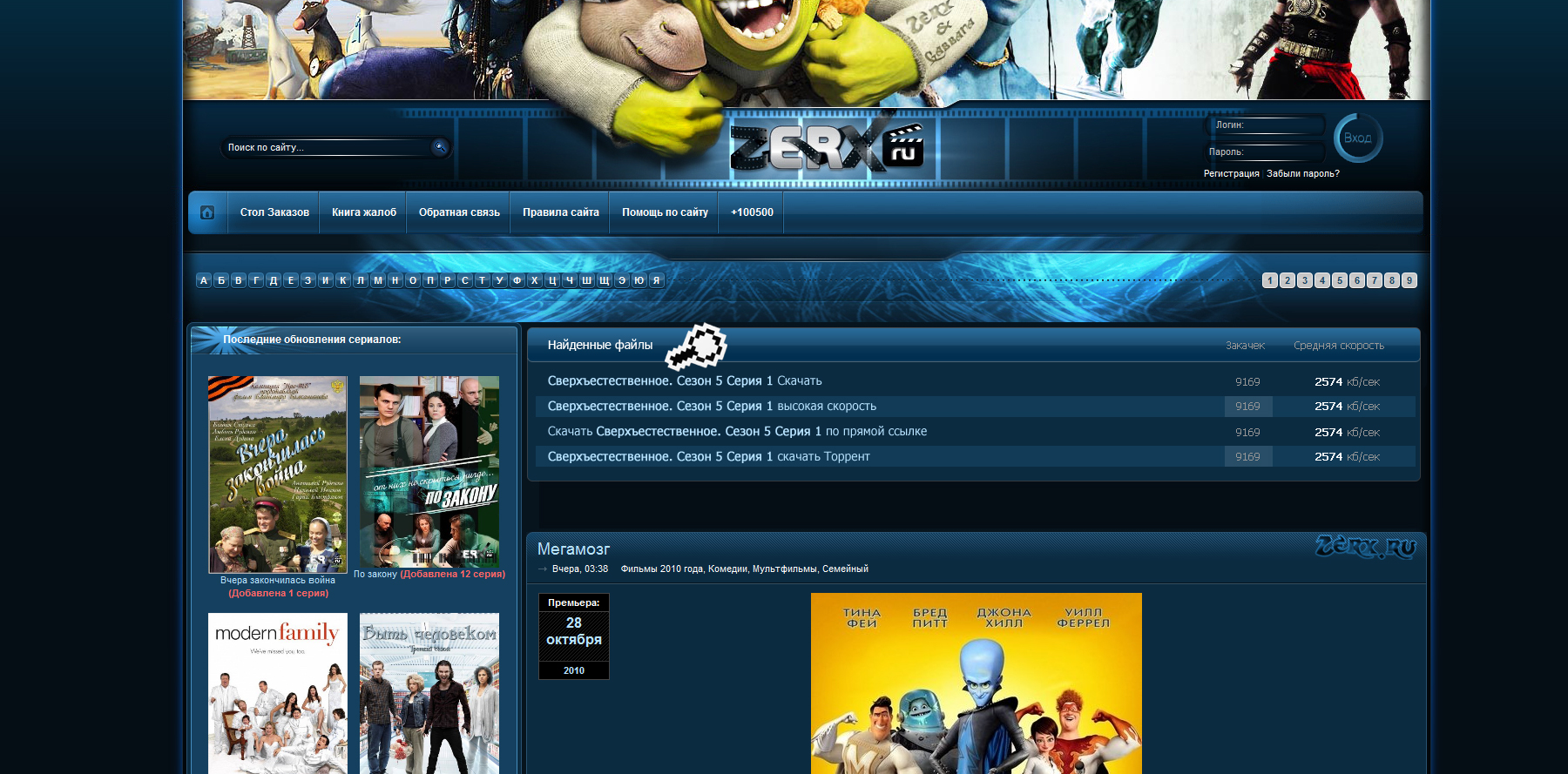Filter titles by letter Ч

click(570, 280)
